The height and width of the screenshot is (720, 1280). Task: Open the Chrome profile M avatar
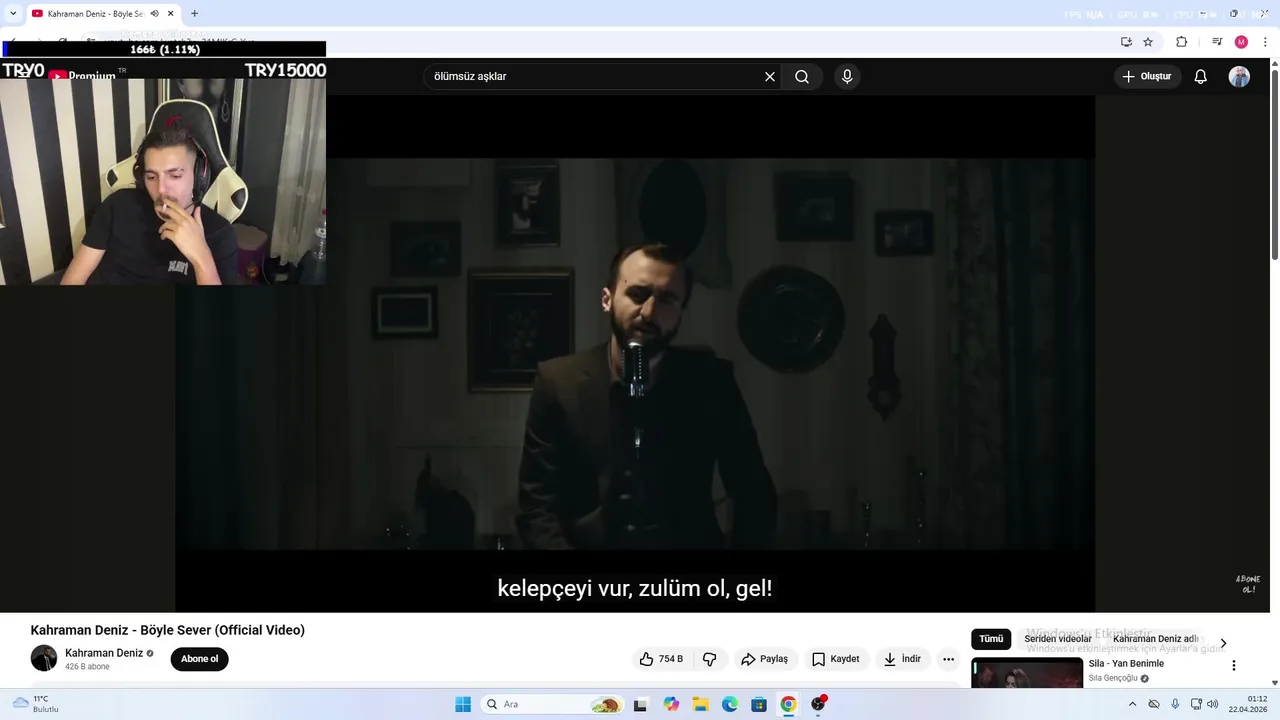(1241, 42)
